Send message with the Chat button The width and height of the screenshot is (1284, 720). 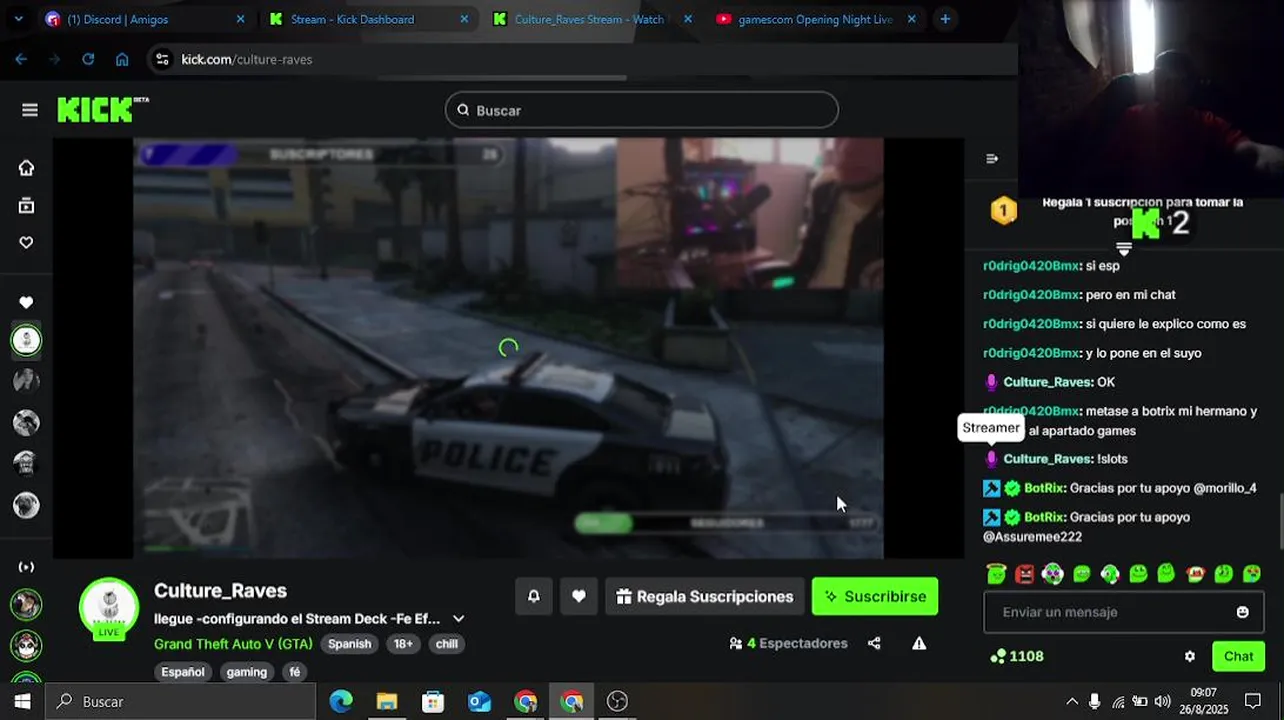tap(1238, 656)
